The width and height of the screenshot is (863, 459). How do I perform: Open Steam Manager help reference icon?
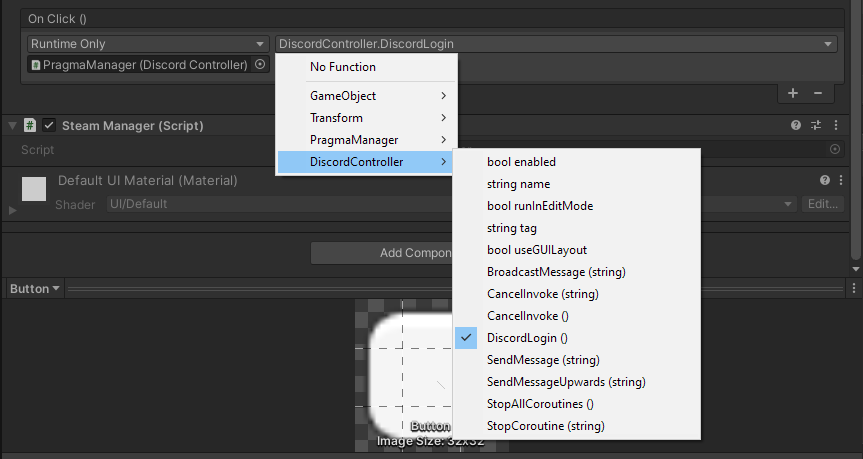(x=796, y=126)
